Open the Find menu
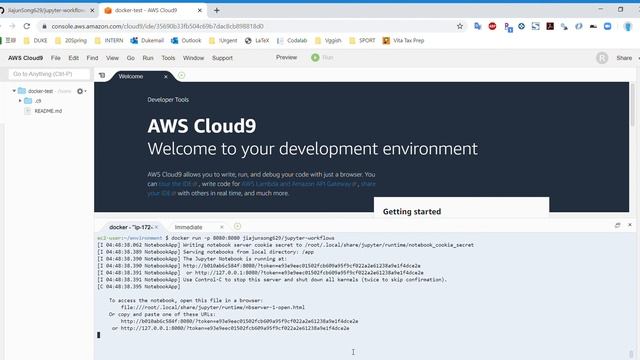Image resolution: width=640 pixels, height=360 pixels. pos(92,58)
